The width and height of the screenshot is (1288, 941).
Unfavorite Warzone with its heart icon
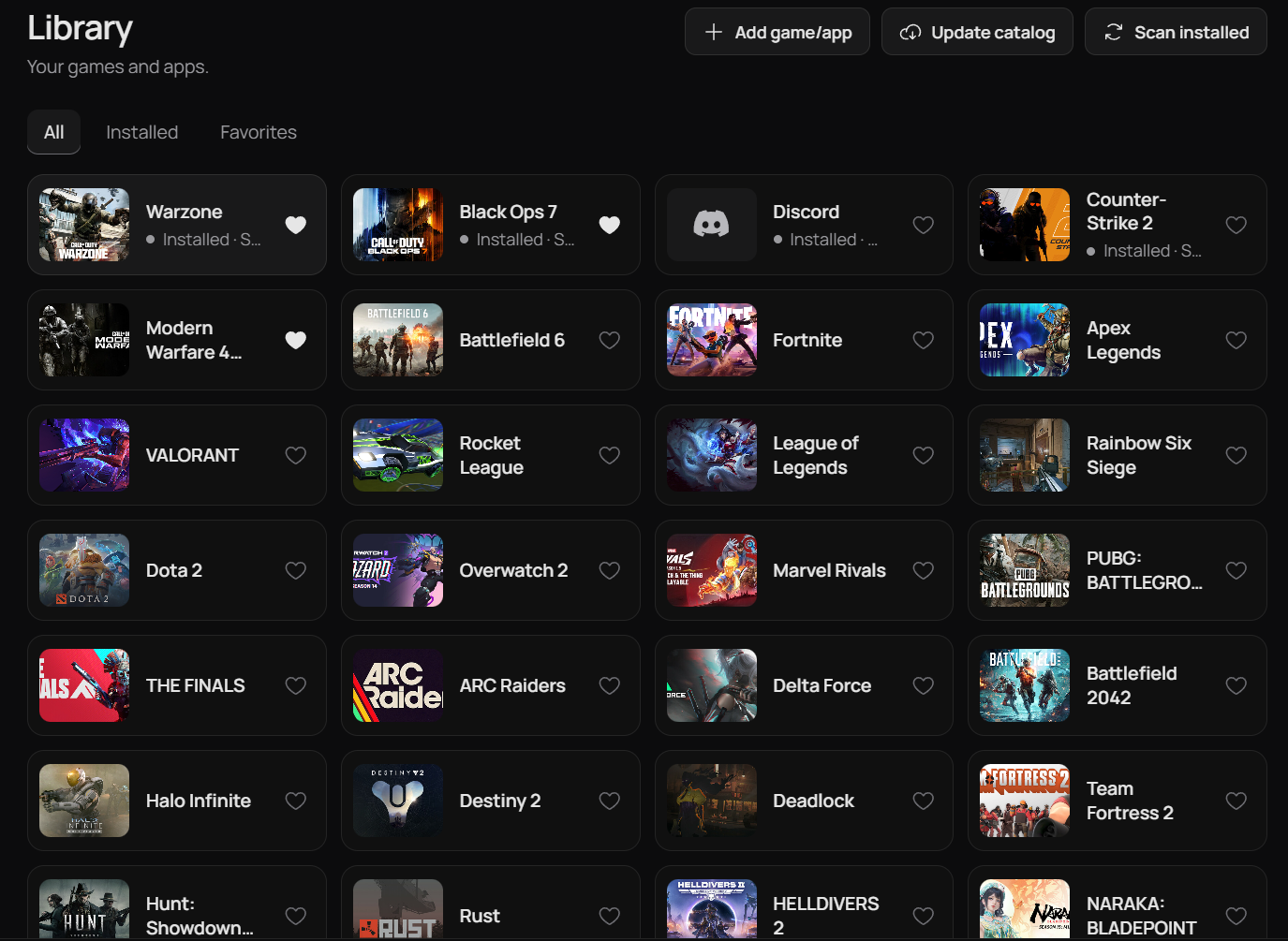pos(296,225)
